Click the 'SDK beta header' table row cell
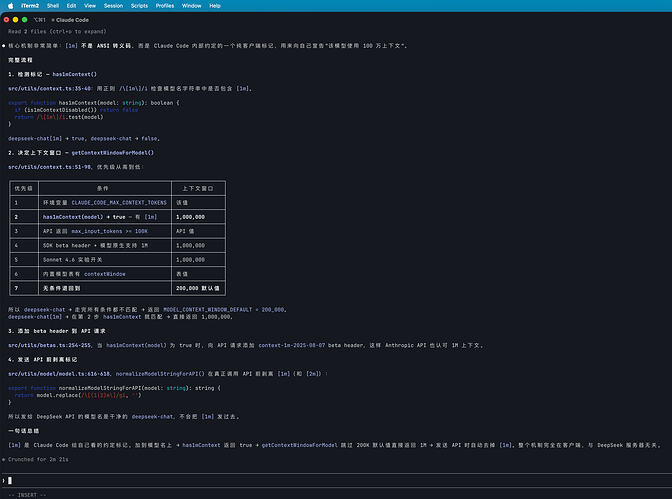Image resolution: width=672 pixels, height=499 pixels. [x=105, y=245]
